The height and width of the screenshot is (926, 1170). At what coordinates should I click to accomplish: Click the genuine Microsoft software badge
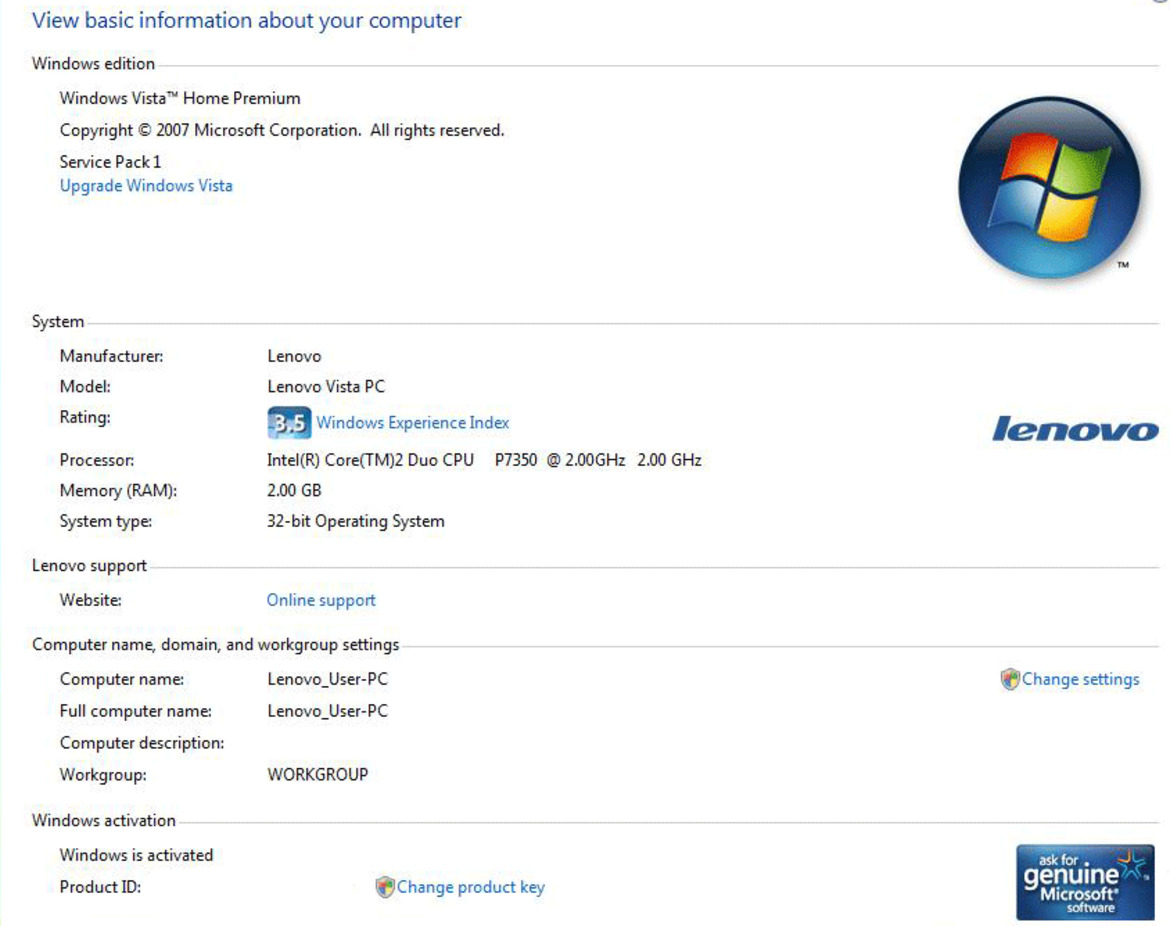tap(1085, 882)
